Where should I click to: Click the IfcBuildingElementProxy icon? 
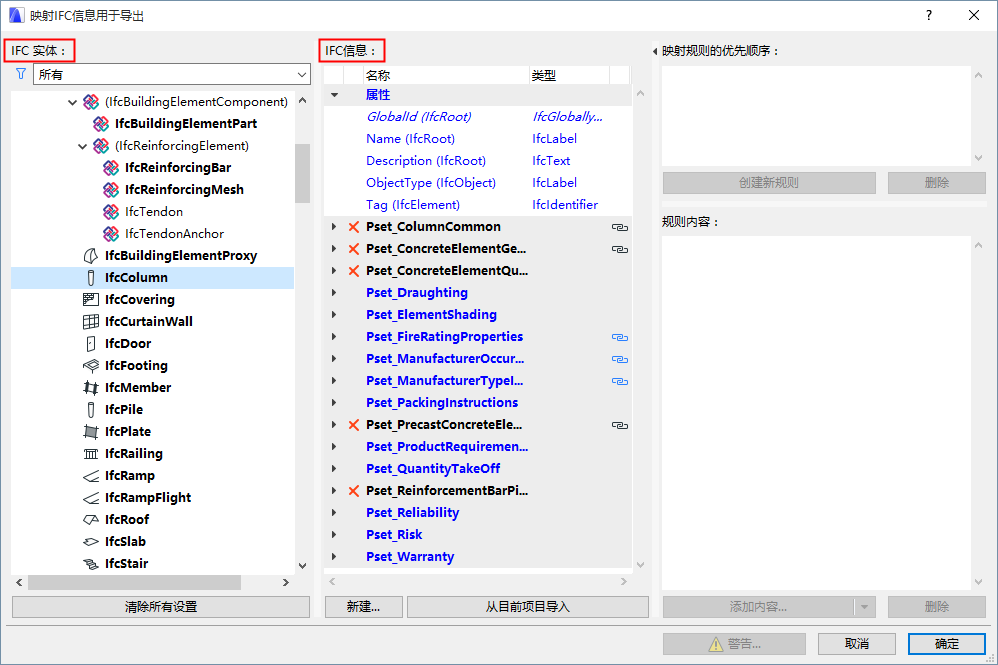click(x=91, y=256)
